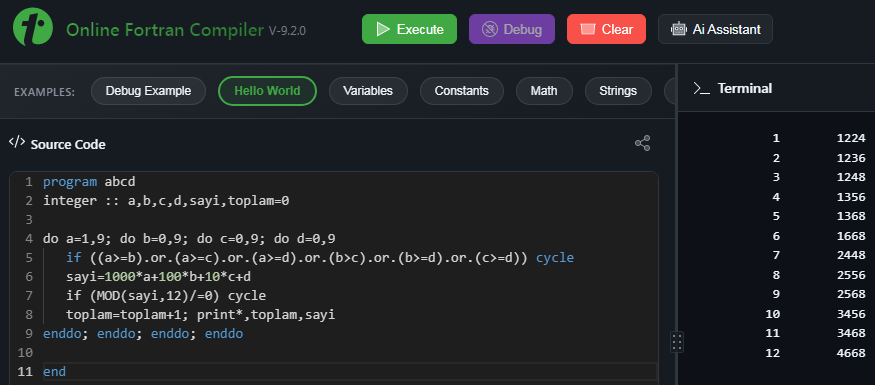Click terminal output value 3468

pyautogui.click(x=851, y=333)
